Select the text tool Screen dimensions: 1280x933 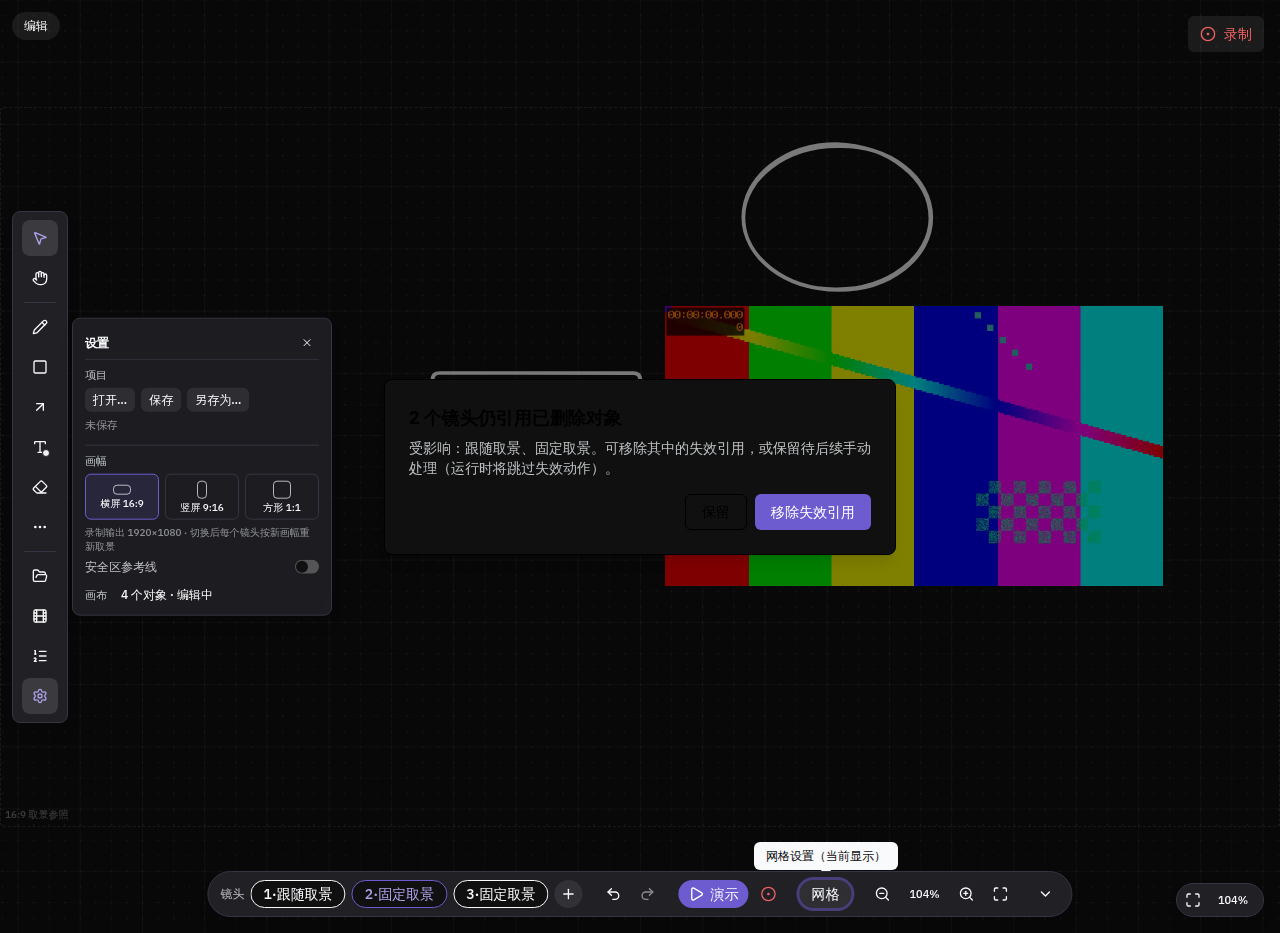tap(40, 447)
